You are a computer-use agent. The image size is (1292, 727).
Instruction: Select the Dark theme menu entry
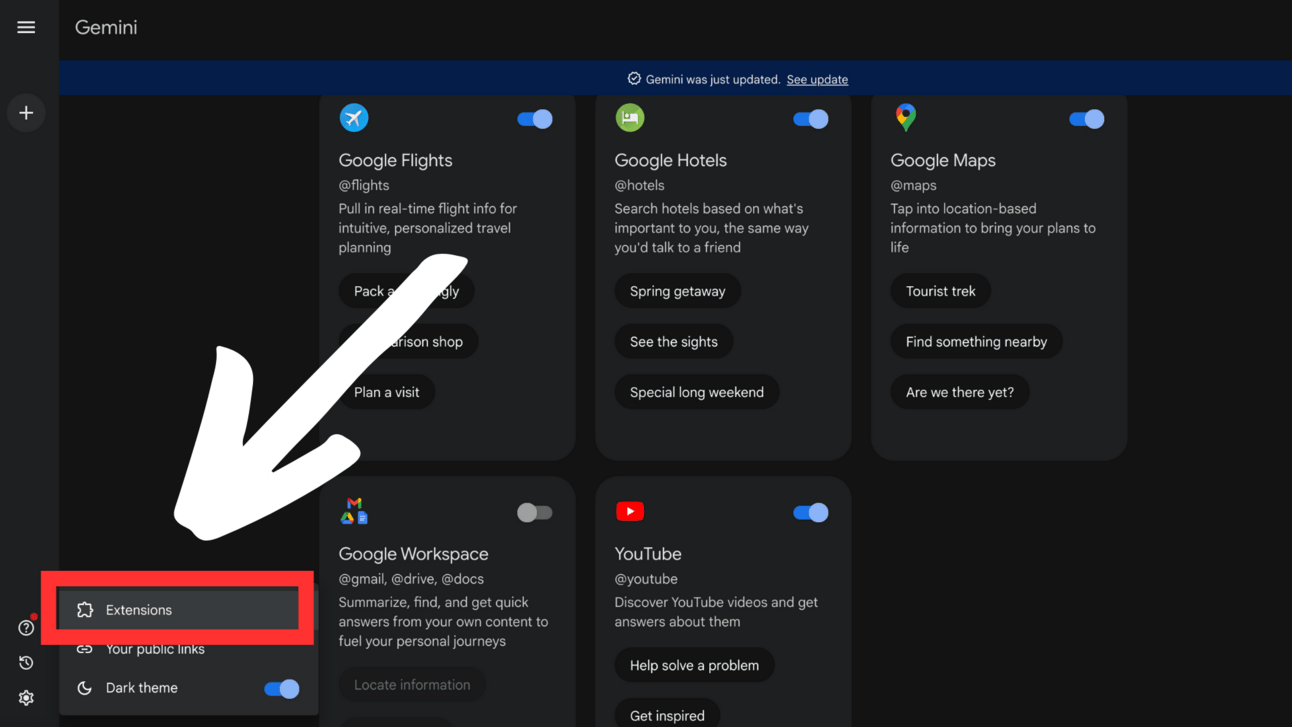(188, 688)
